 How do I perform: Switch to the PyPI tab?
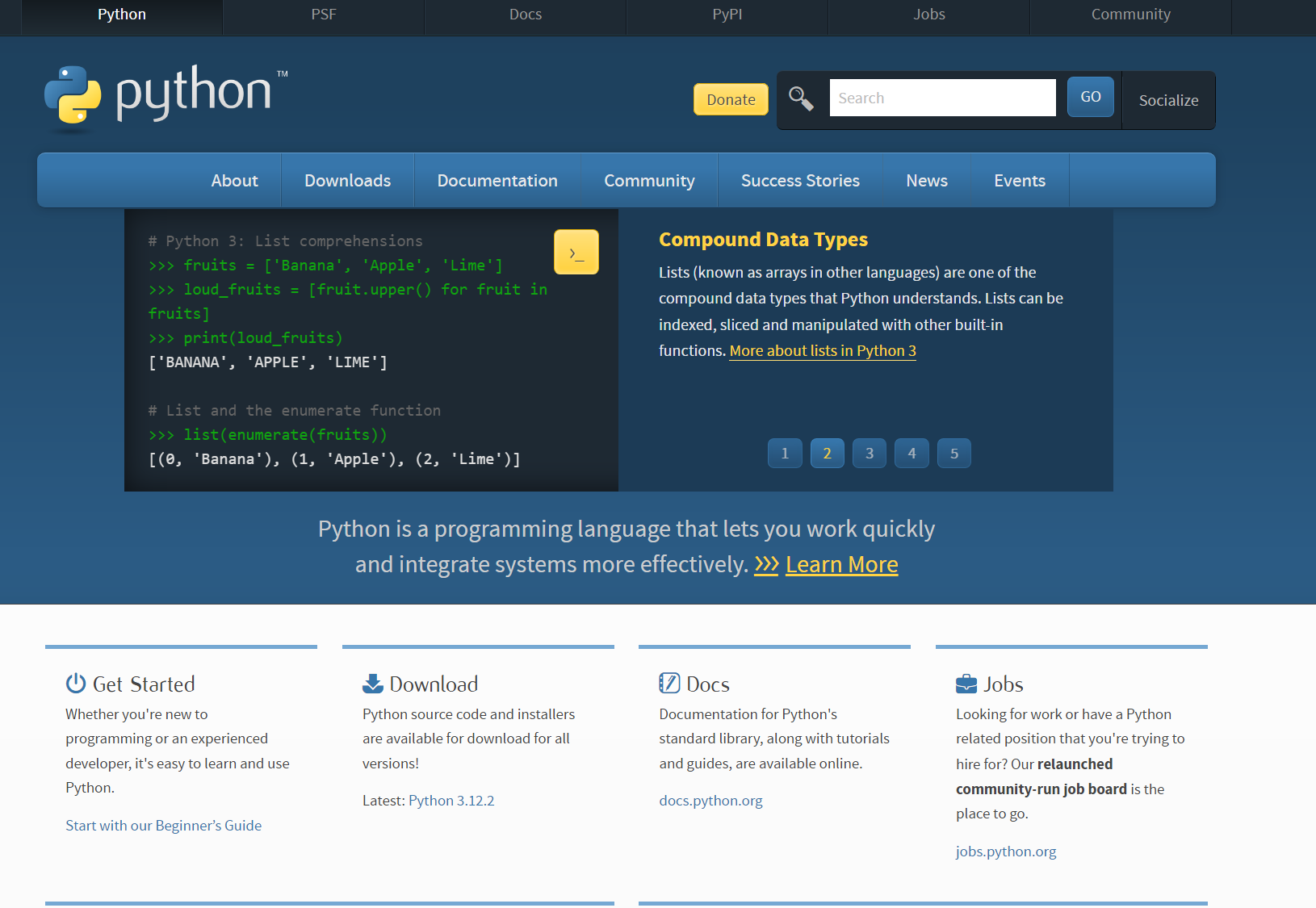727,14
